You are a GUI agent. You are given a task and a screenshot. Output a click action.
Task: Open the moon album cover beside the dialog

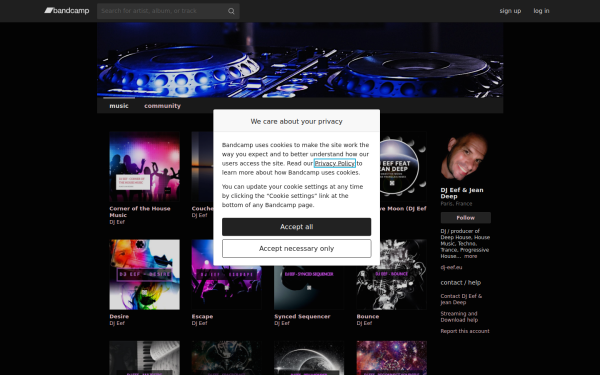[403, 167]
